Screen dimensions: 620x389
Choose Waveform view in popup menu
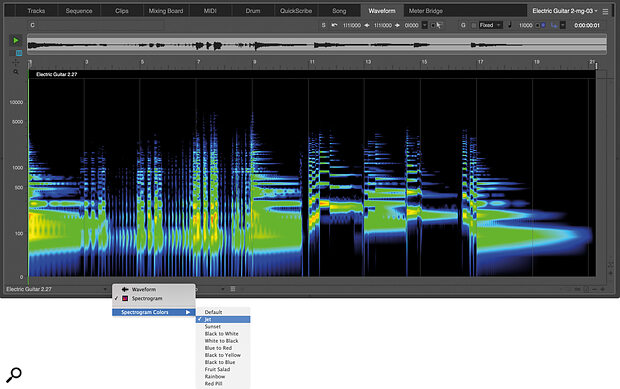(154, 289)
